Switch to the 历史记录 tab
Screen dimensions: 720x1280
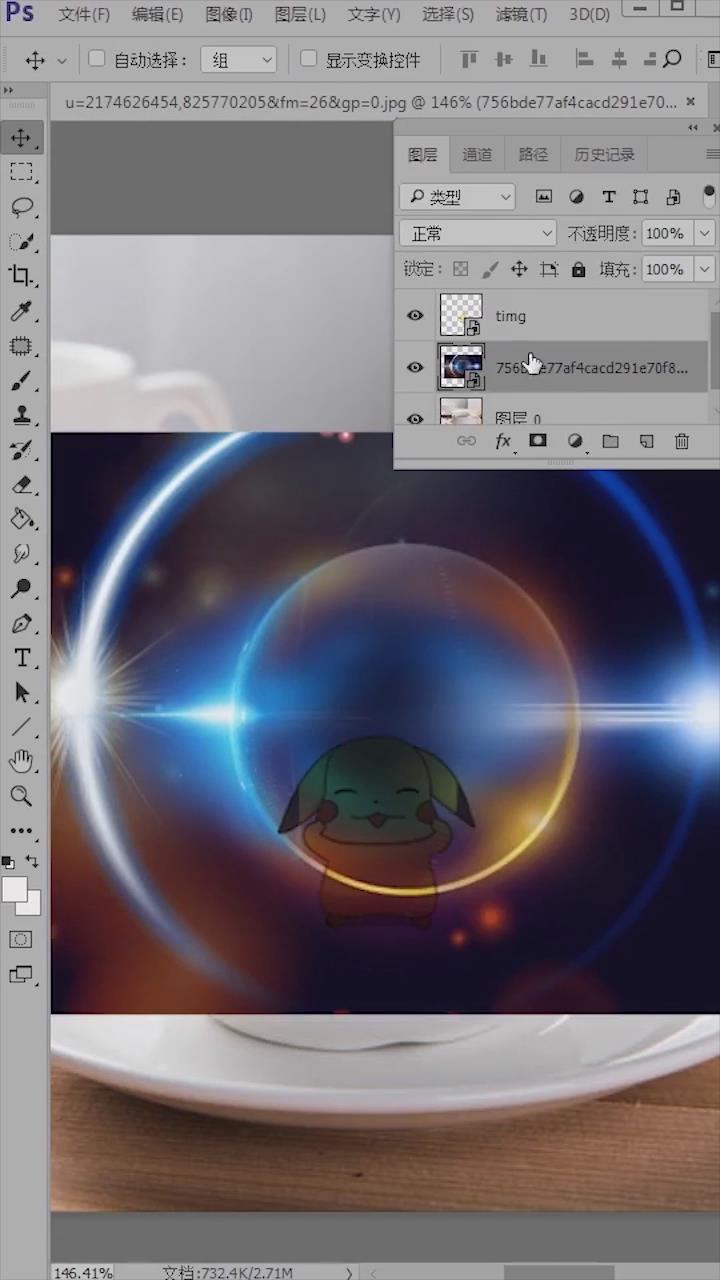pos(604,154)
